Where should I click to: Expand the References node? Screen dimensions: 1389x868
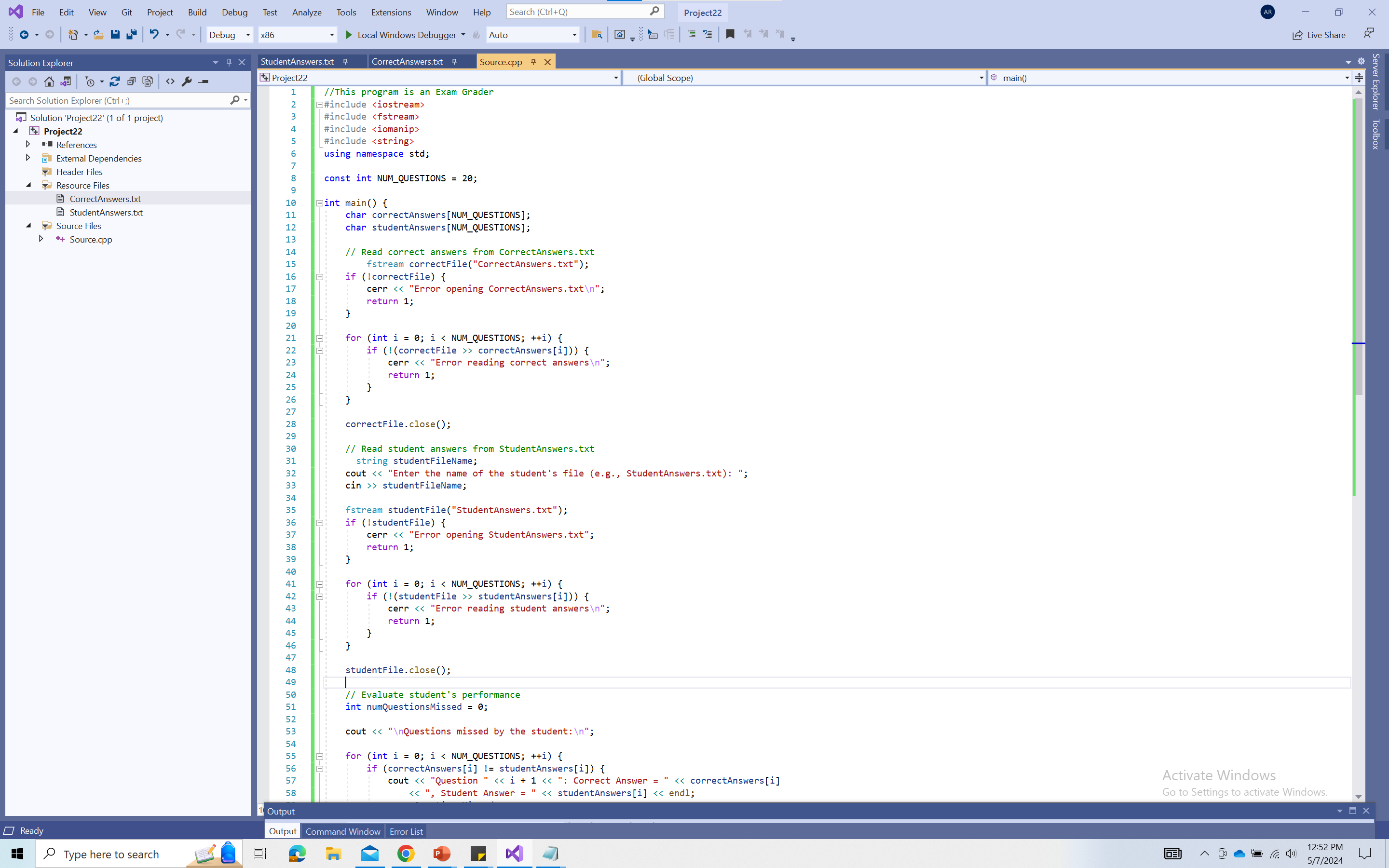(27, 145)
